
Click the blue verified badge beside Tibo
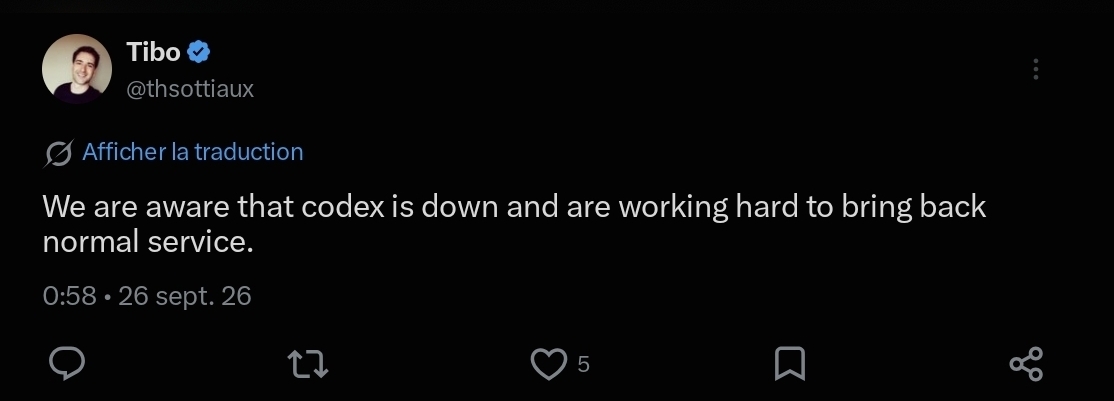pos(198,52)
